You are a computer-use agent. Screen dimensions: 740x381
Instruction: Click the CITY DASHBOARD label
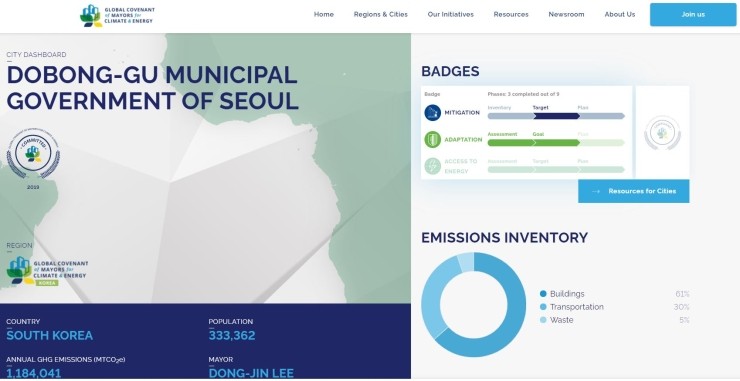tap(36, 55)
